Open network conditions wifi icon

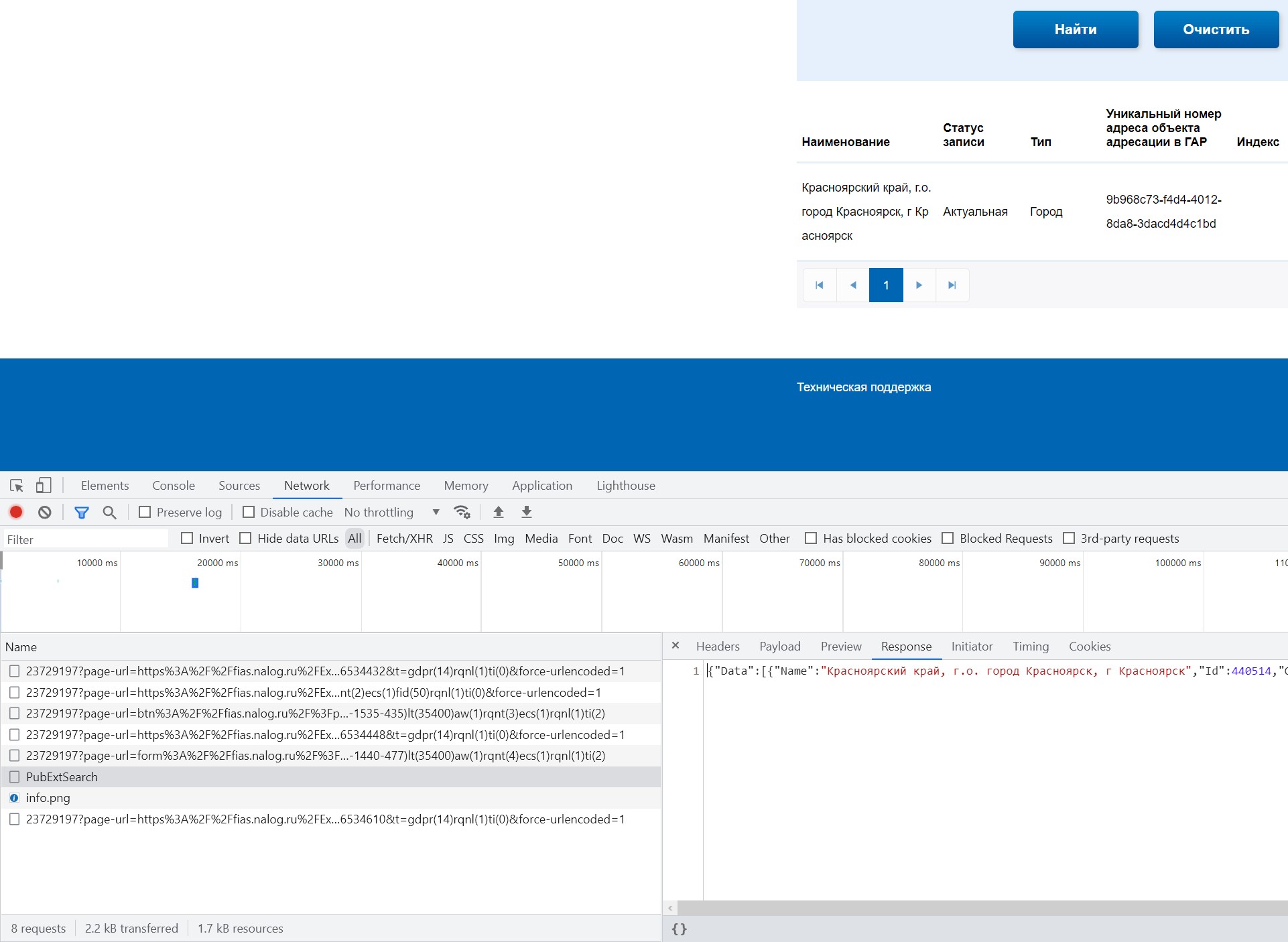(x=462, y=513)
